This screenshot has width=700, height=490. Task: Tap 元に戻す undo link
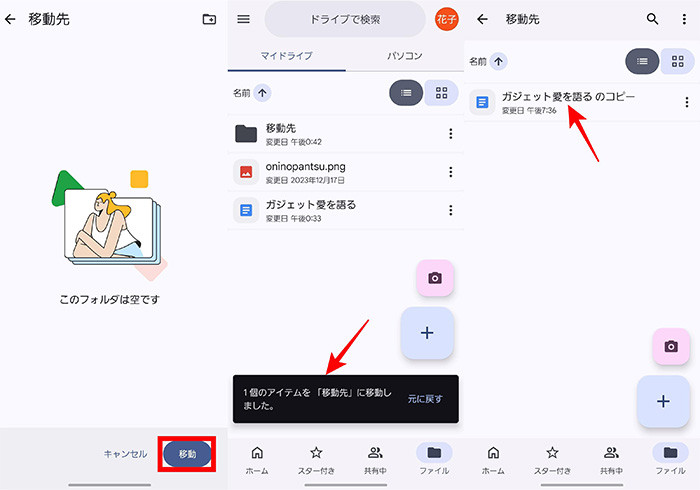tap(425, 399)
